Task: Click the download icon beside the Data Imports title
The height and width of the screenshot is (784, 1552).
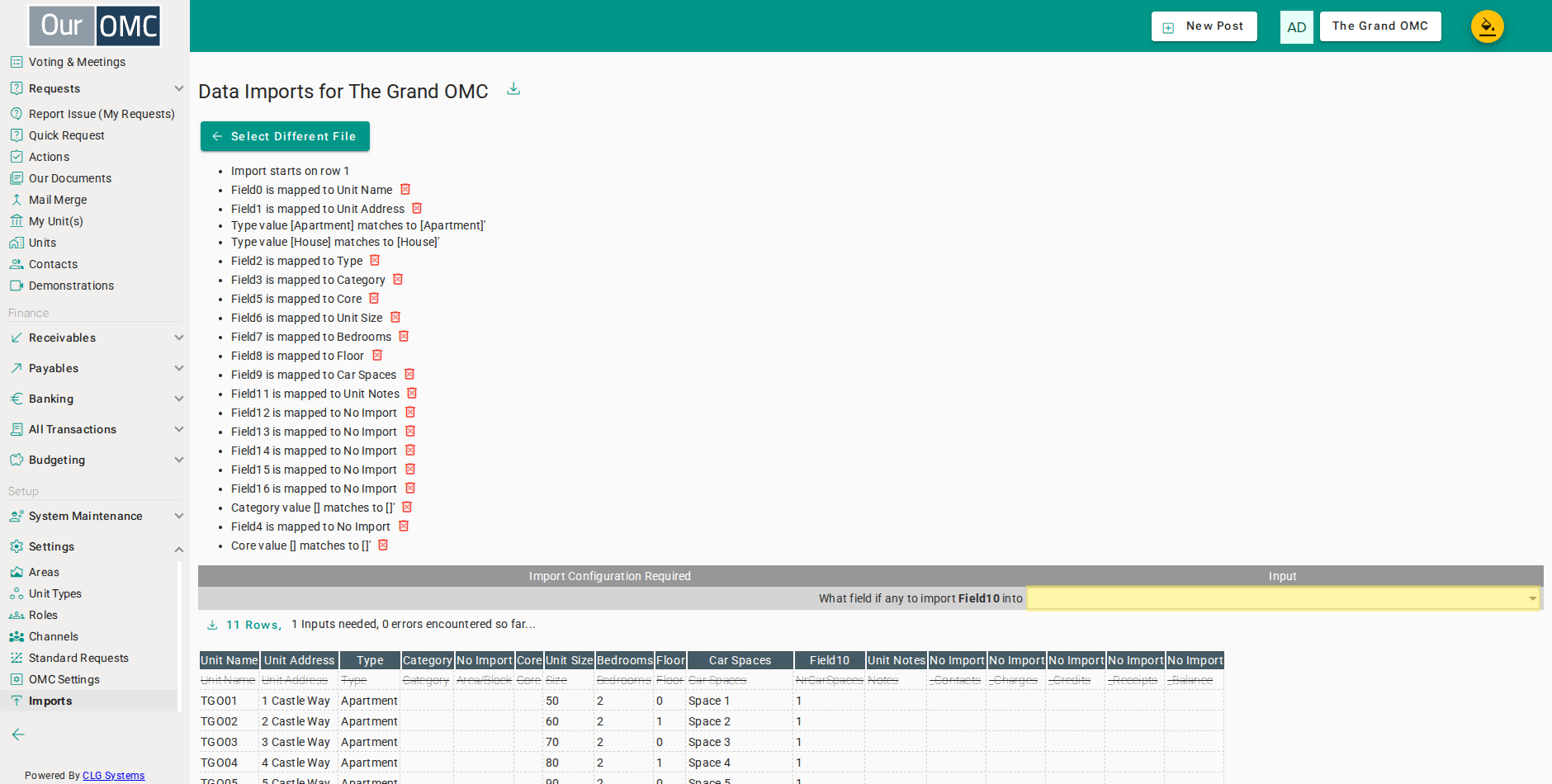Action: [x=513, y=89]
